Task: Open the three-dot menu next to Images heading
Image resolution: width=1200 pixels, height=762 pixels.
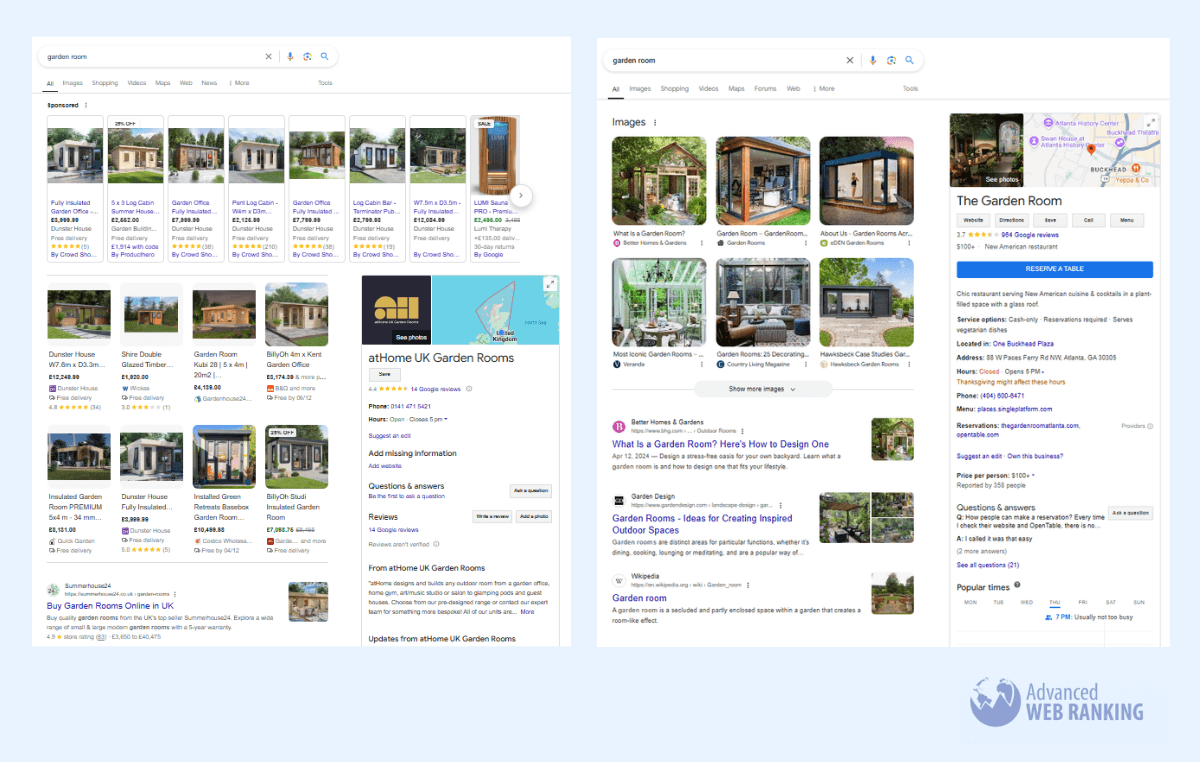Action: point(655,123)
